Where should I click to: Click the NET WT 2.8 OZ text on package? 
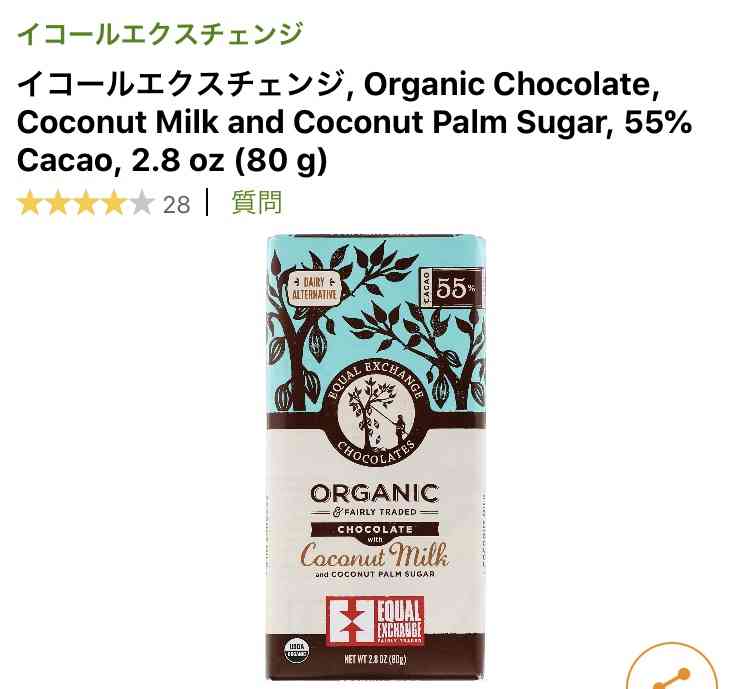coord(375,659)
